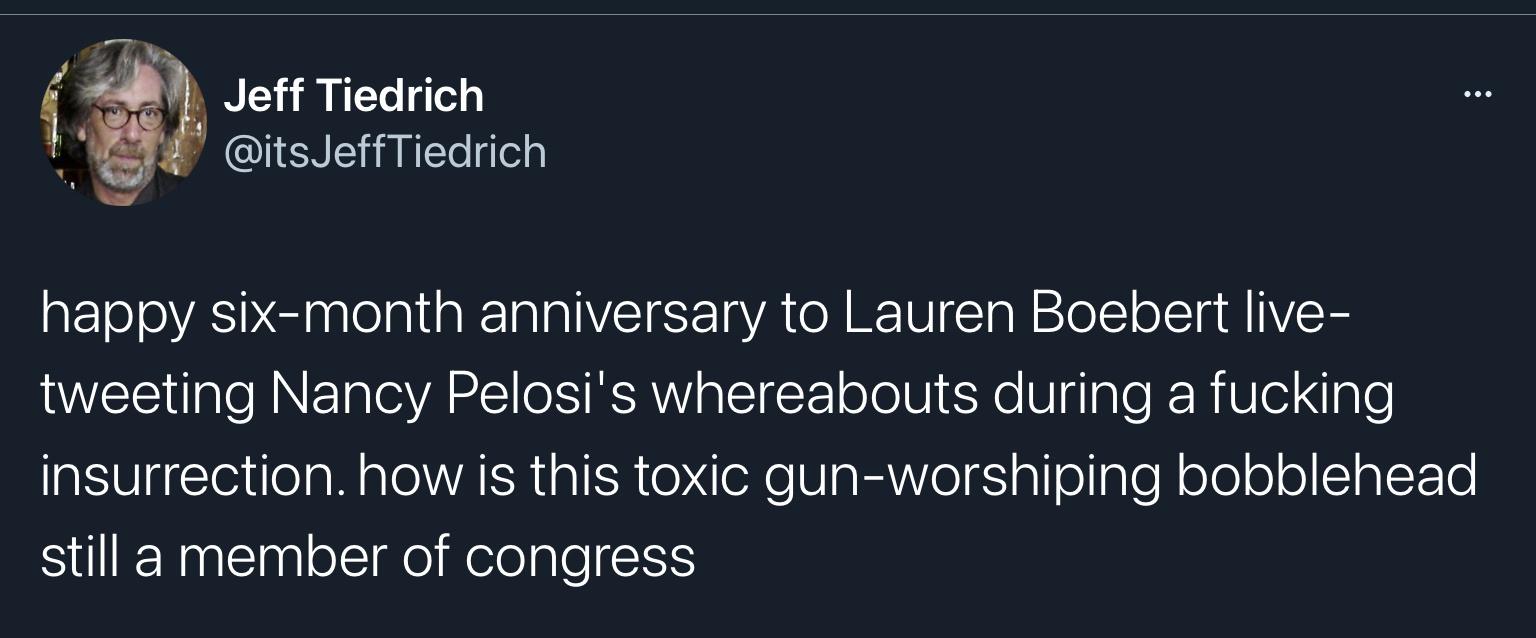Screen dimensions: 1536x638
Task: Open the tweet options menu via the three dots
Action: (x=1477, y=92)
